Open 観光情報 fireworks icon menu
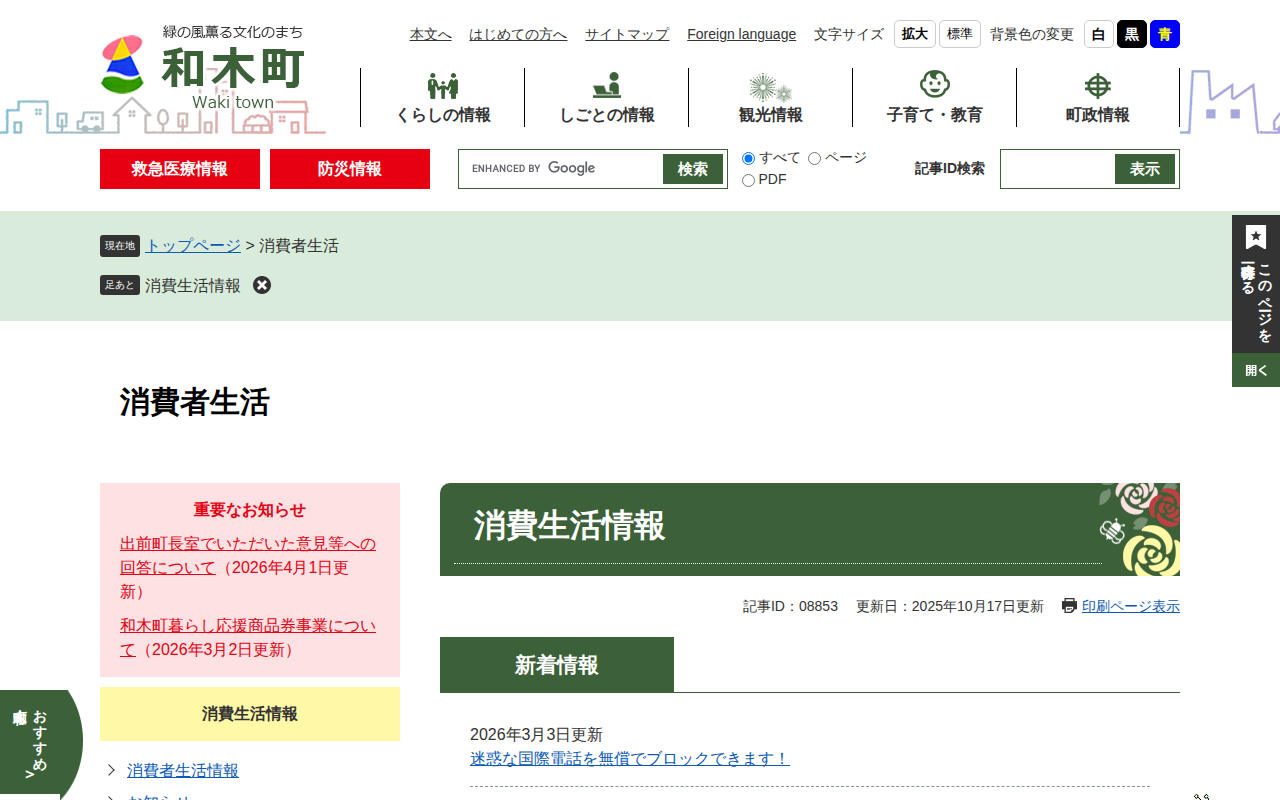Image resolution: width=1280 pixels, height=800 pixels. pyautogui.click(x=770, y=87)
